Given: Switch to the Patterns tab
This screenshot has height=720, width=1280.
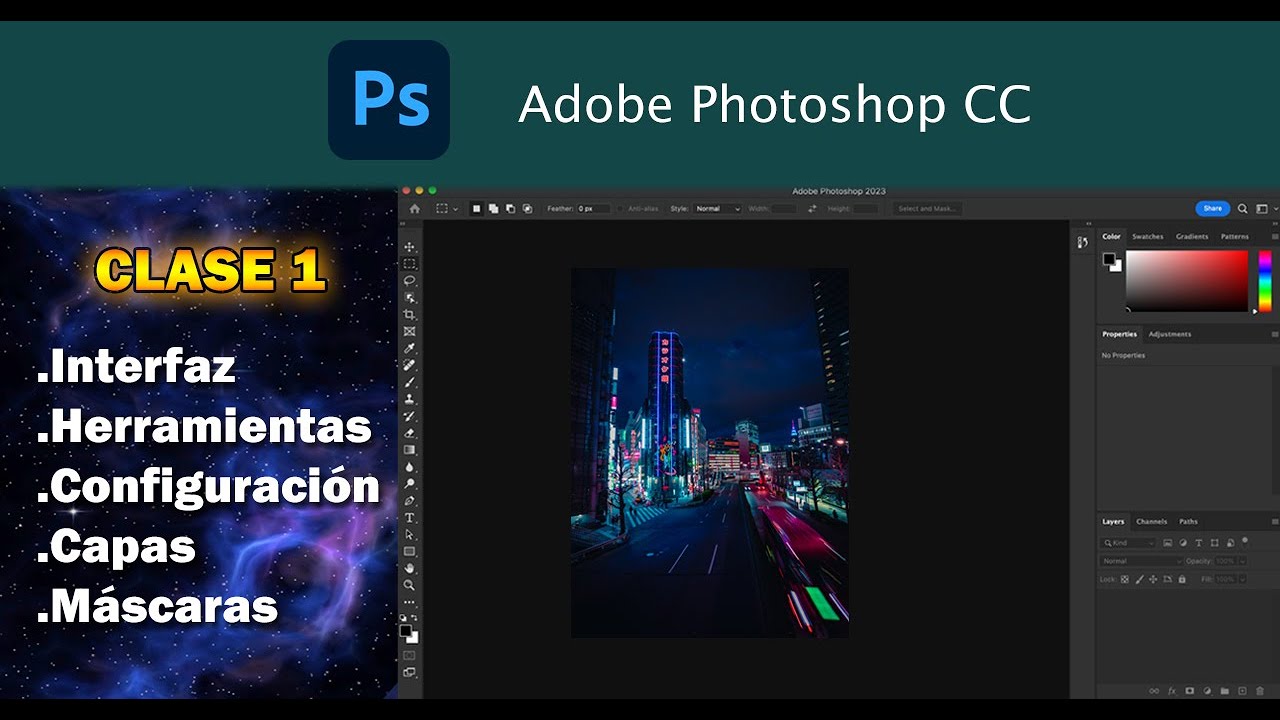Looking at the screenshot, I should point(1235,237).
